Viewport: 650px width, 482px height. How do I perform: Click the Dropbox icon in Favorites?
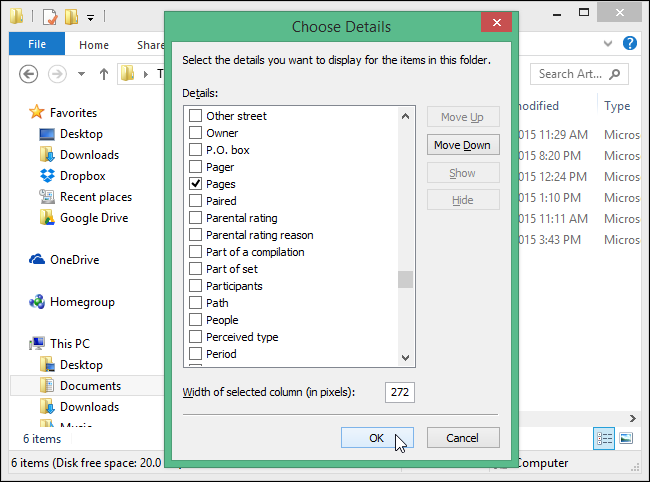click(46, 176)
